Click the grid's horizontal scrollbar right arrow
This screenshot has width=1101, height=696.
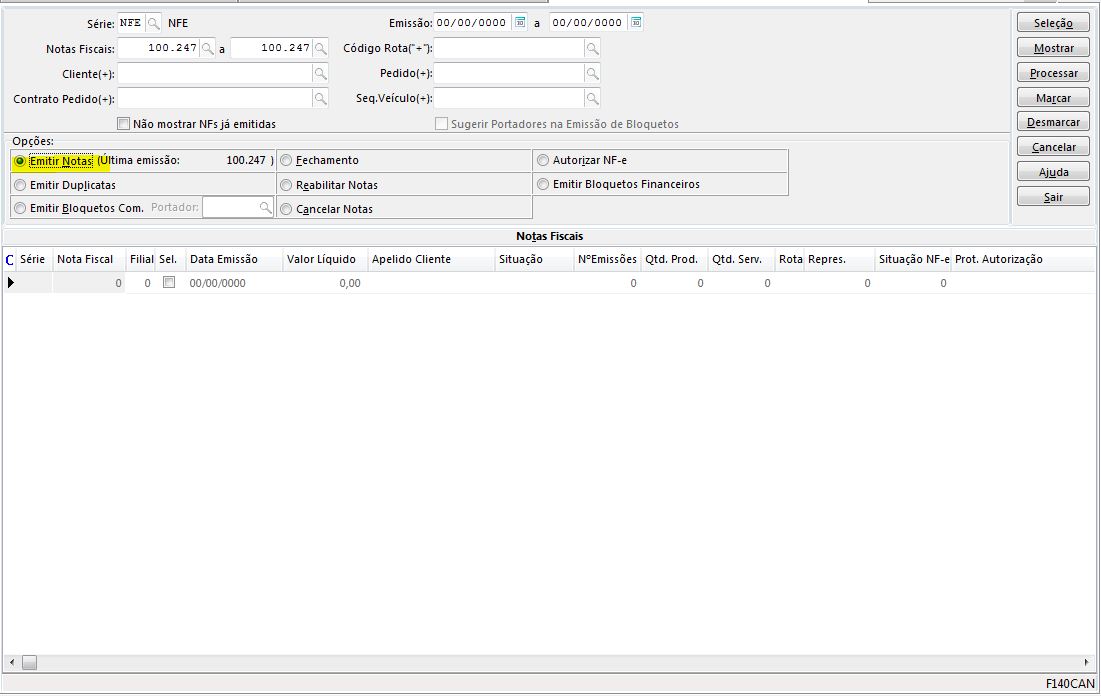(1087, 662)
